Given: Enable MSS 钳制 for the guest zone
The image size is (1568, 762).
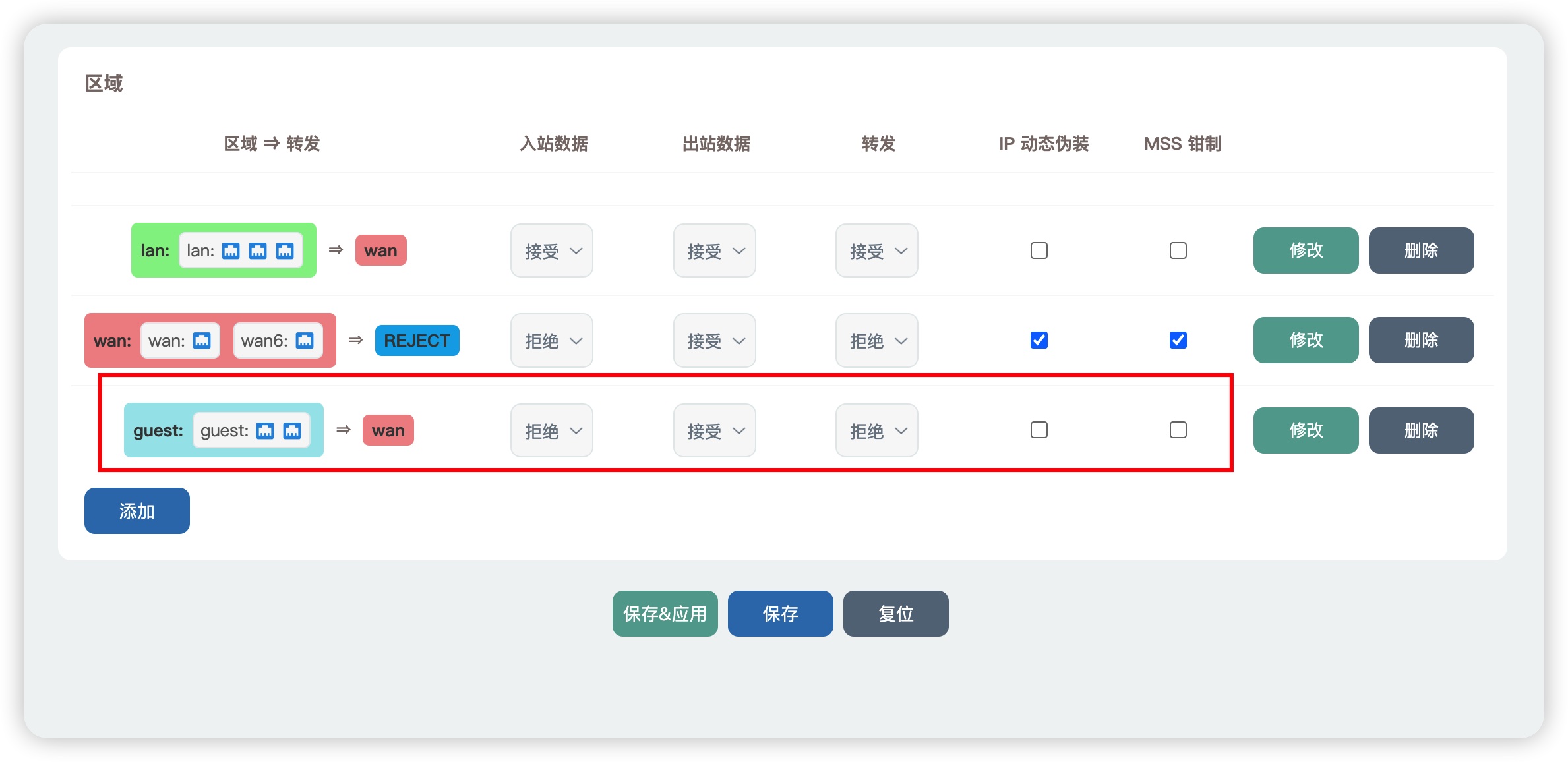Looking at the screenshot, I should point(1179,430).
